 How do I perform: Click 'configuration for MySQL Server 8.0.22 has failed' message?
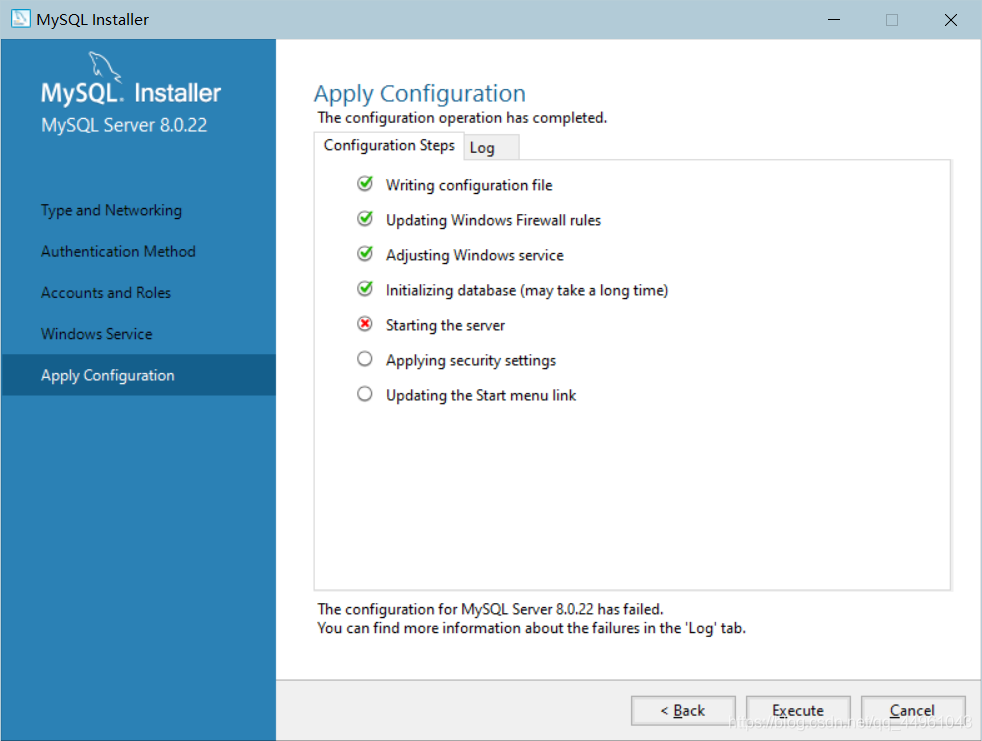(x=490, y=609)
